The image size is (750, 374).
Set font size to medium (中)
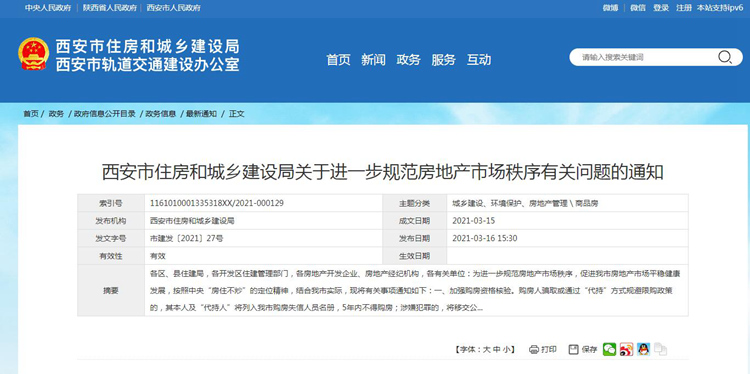tap(497, 350)
